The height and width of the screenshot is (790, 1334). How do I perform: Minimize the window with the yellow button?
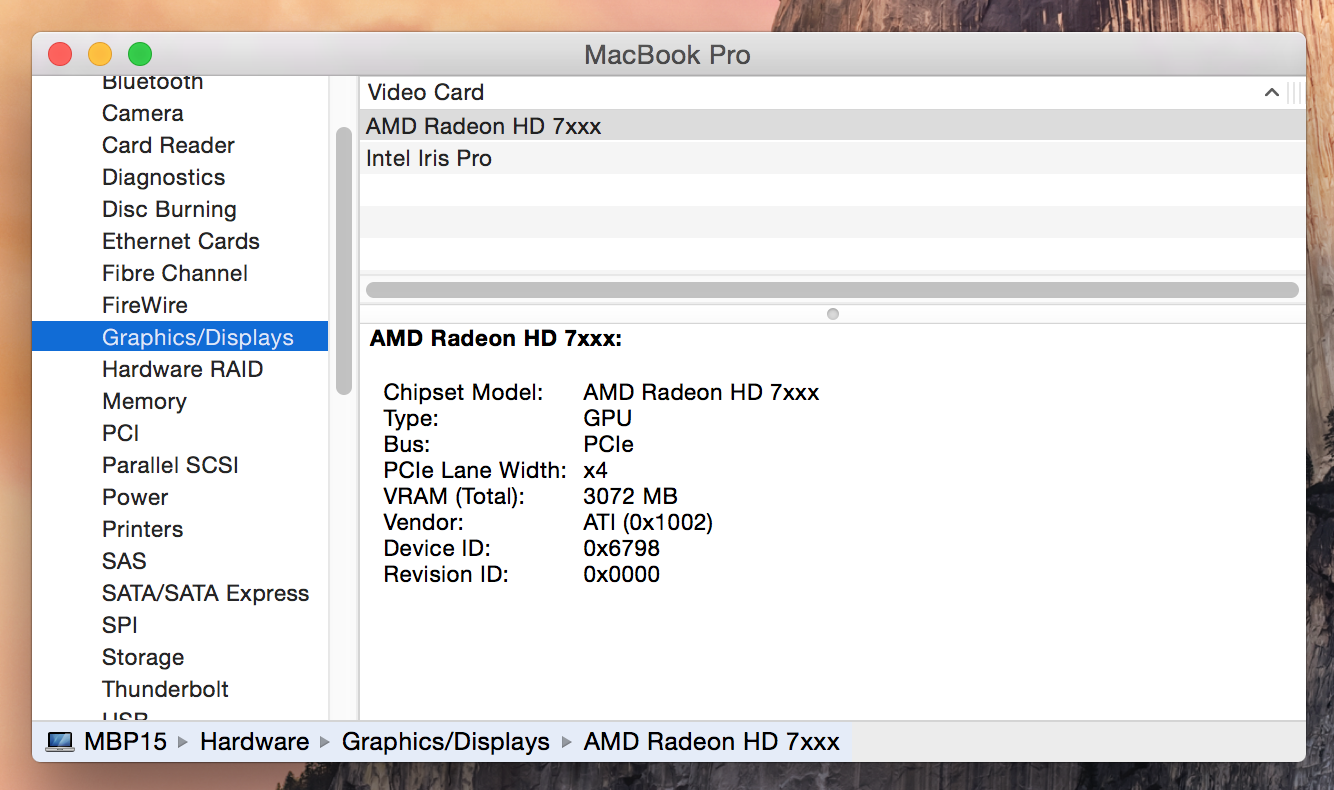tap(100, 54)
